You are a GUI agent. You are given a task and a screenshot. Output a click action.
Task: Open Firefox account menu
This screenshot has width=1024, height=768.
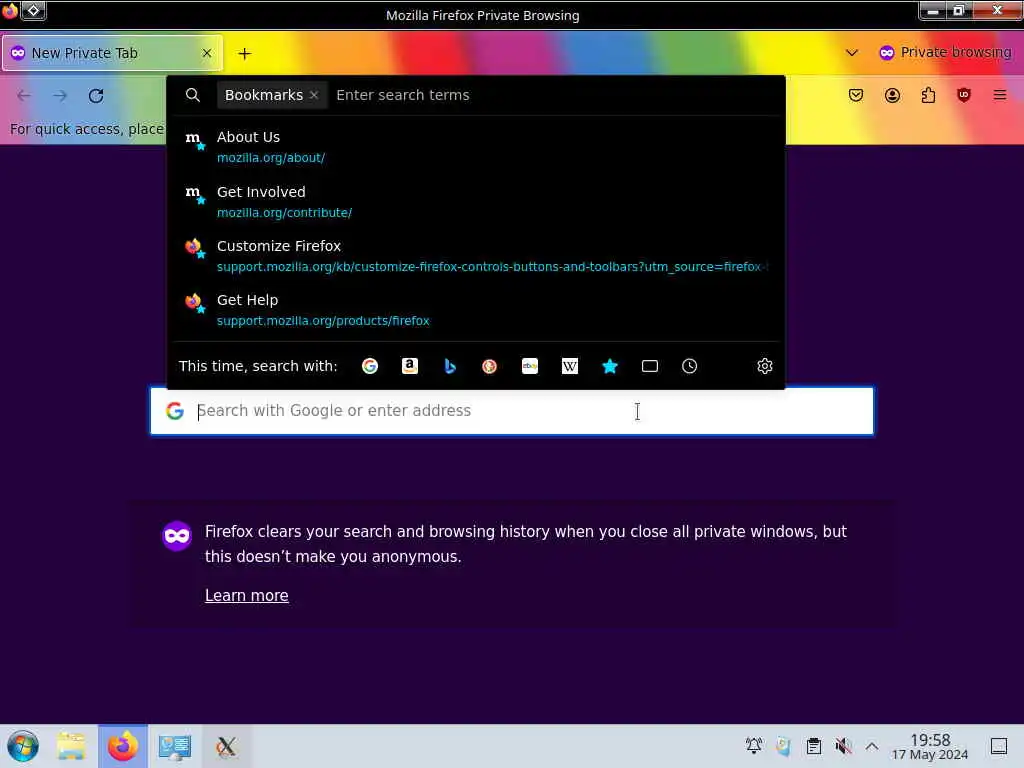892,95
